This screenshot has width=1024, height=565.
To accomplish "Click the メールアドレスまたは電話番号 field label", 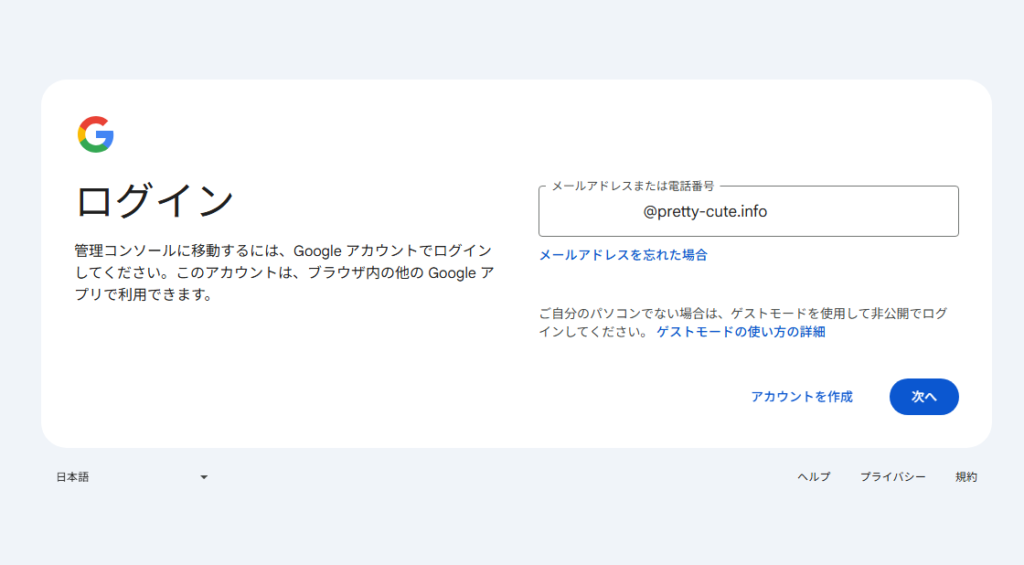I will [632, 186].
